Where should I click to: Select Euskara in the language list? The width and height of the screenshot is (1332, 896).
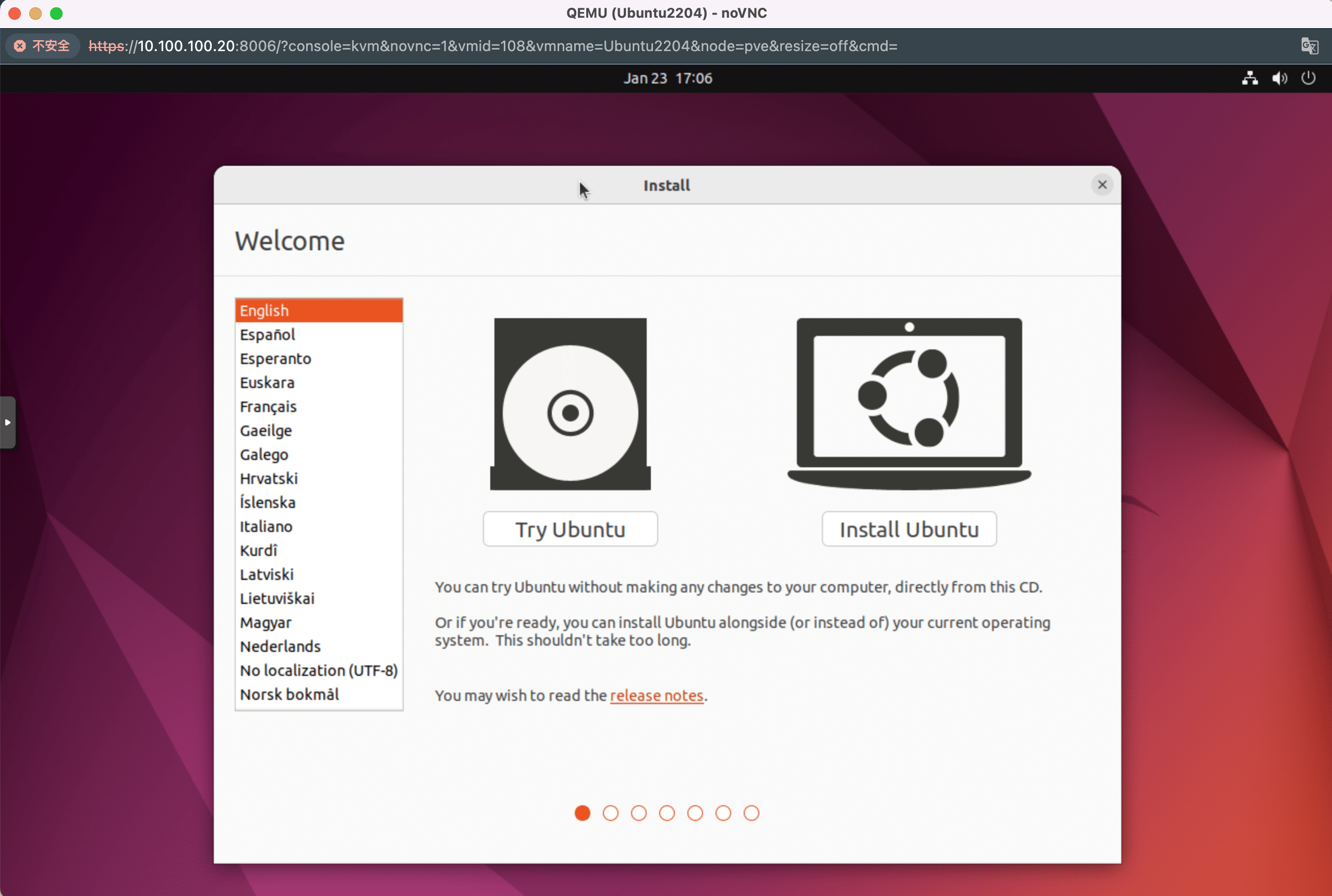[x=319, y=382]
